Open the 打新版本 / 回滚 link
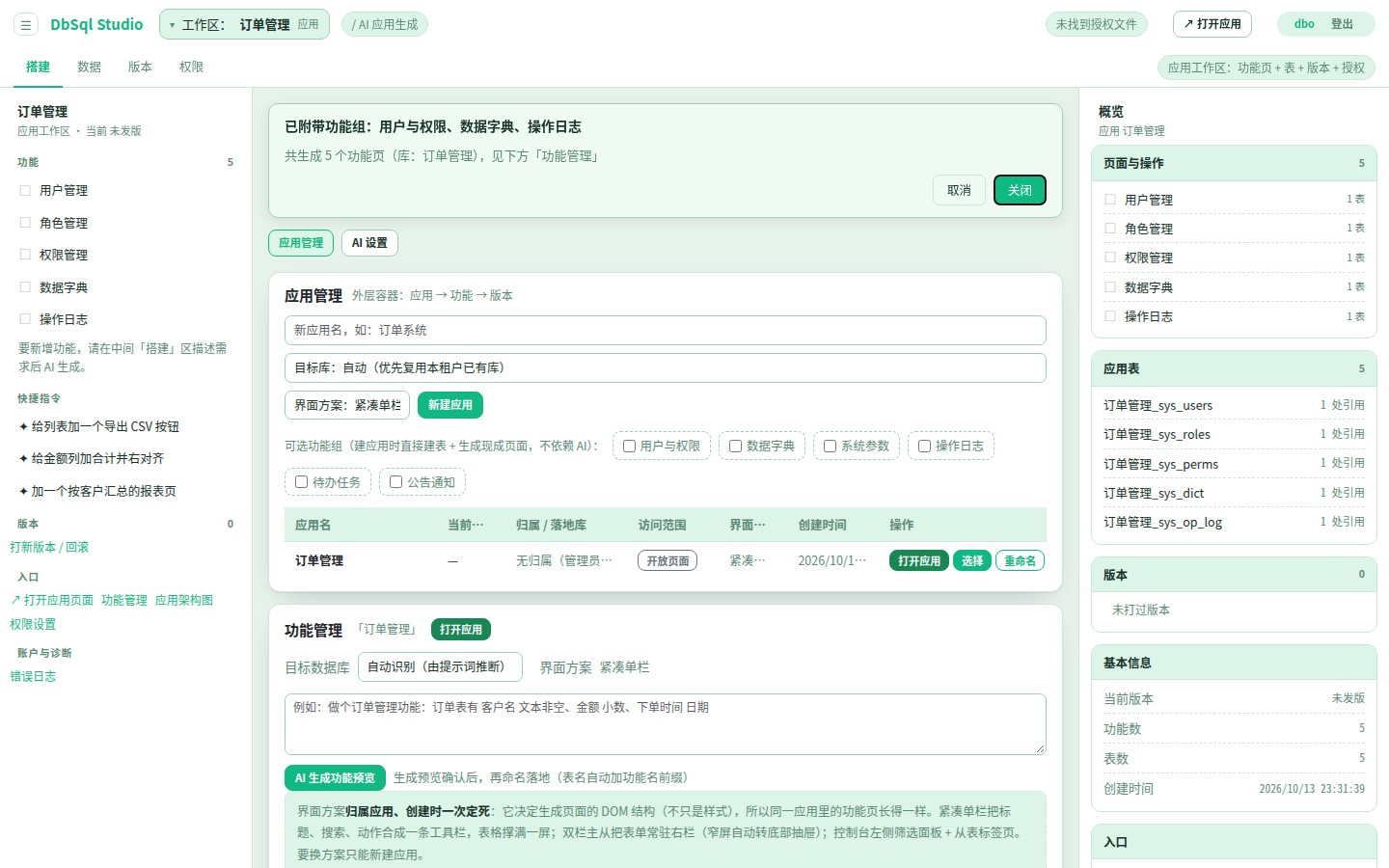Image resolution: width=1389 pixels, height=868 pixels. [49, 547]
